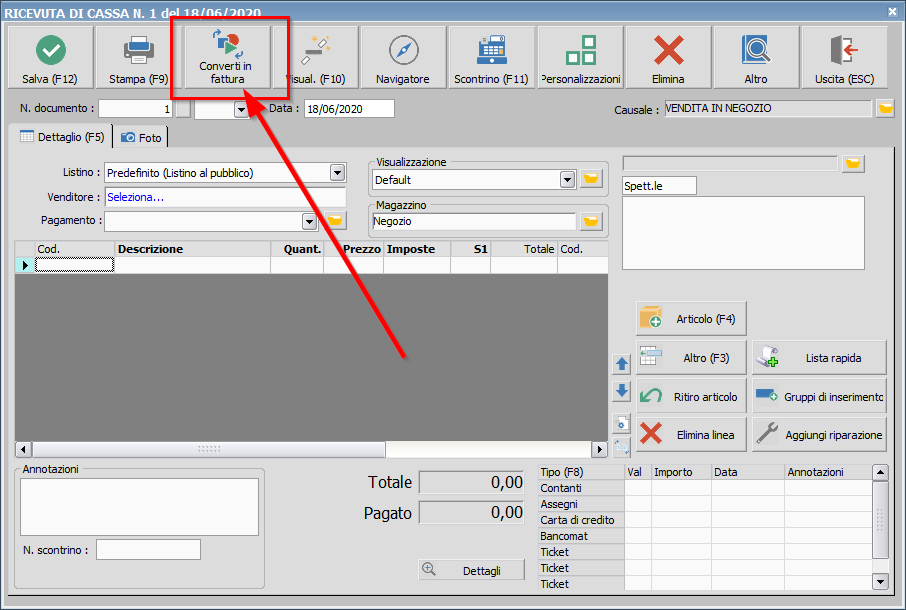Open Gruppi di inserimento
The width and height of the screenshot is (906, 610).
pyautogui.click(x=819, y=396)
